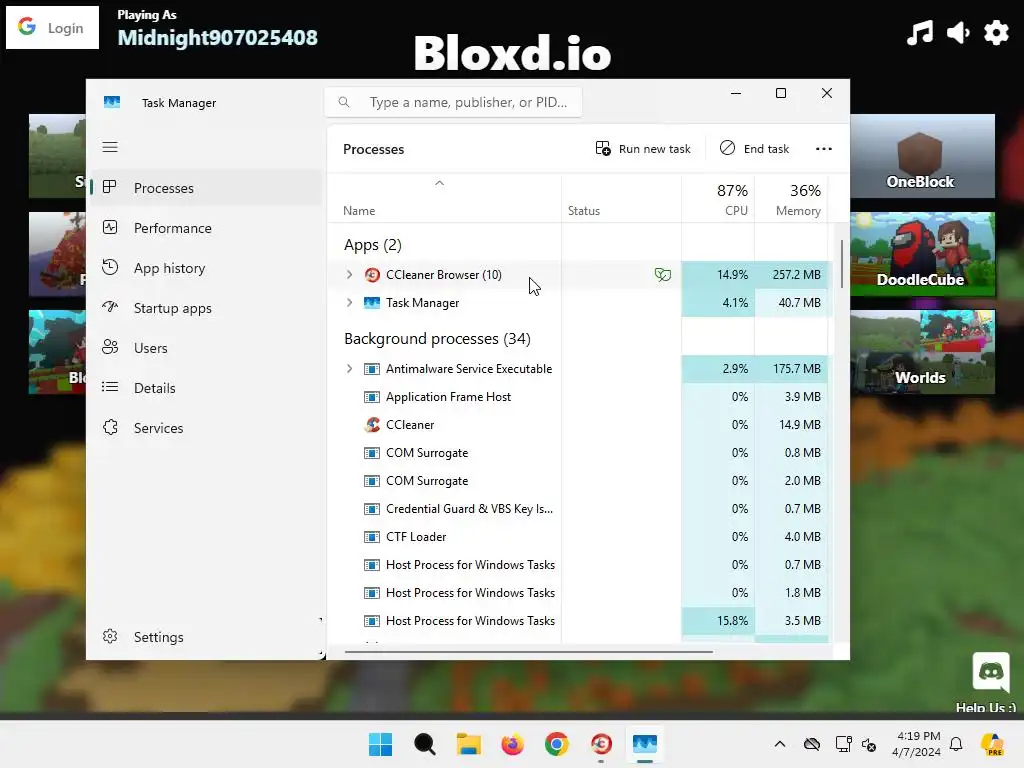Expand CCleaner Browser (10) process group
Screen dimensions: 1024x768
point(349,275)
